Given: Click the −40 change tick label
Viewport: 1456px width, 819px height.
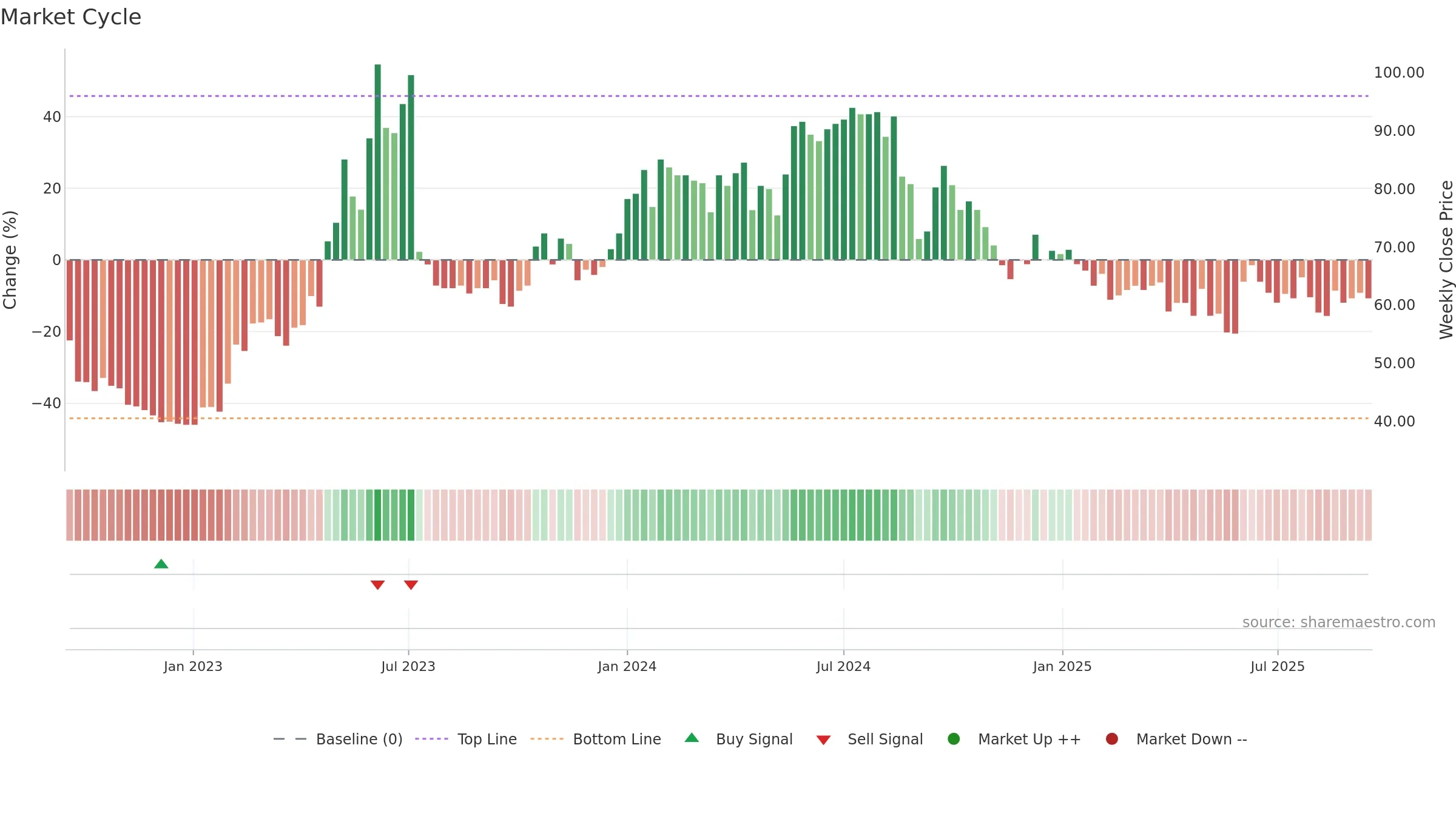Looking at the screenshot, I should point(47,403).
